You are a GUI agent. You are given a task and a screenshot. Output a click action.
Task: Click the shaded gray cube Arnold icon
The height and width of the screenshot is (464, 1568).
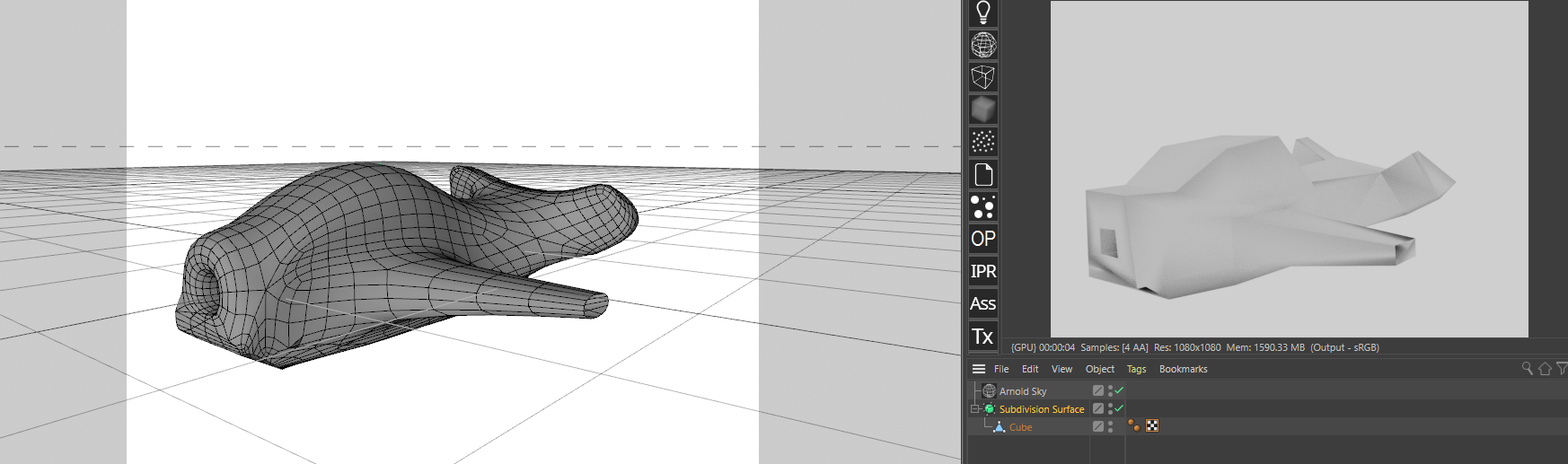point(983,109)
